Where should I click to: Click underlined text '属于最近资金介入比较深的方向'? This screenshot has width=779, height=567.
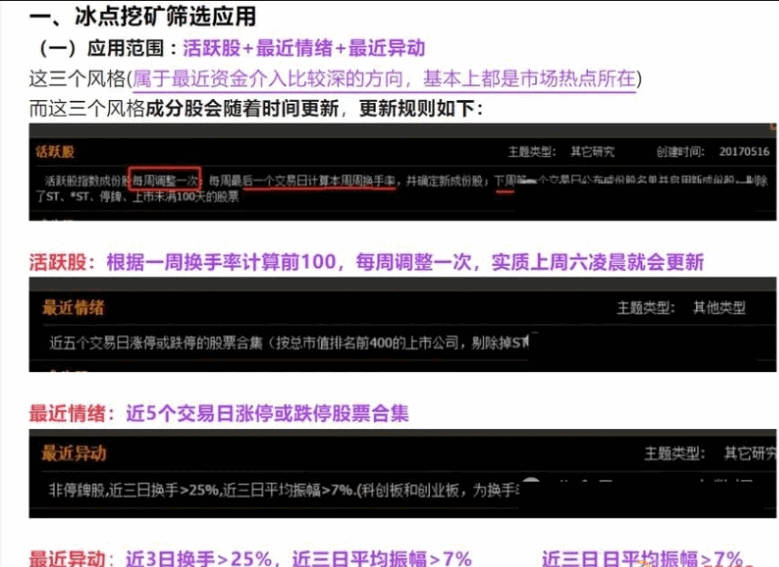[267, 79]
